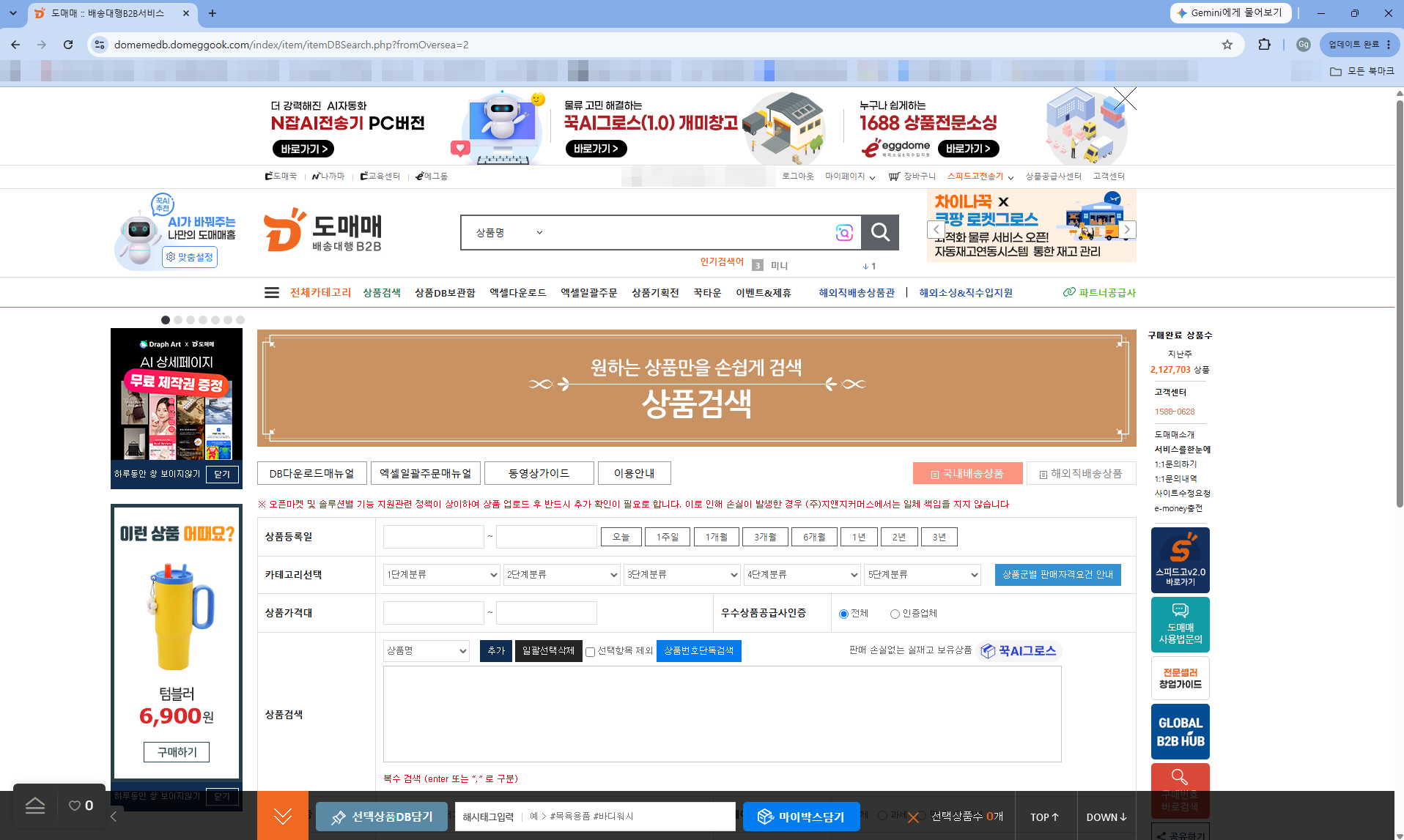The width and height of the screenshot is (1404, 840).
Task: Open 스피드고v2.0 바로가기 icon
Action: [1180, 560]
